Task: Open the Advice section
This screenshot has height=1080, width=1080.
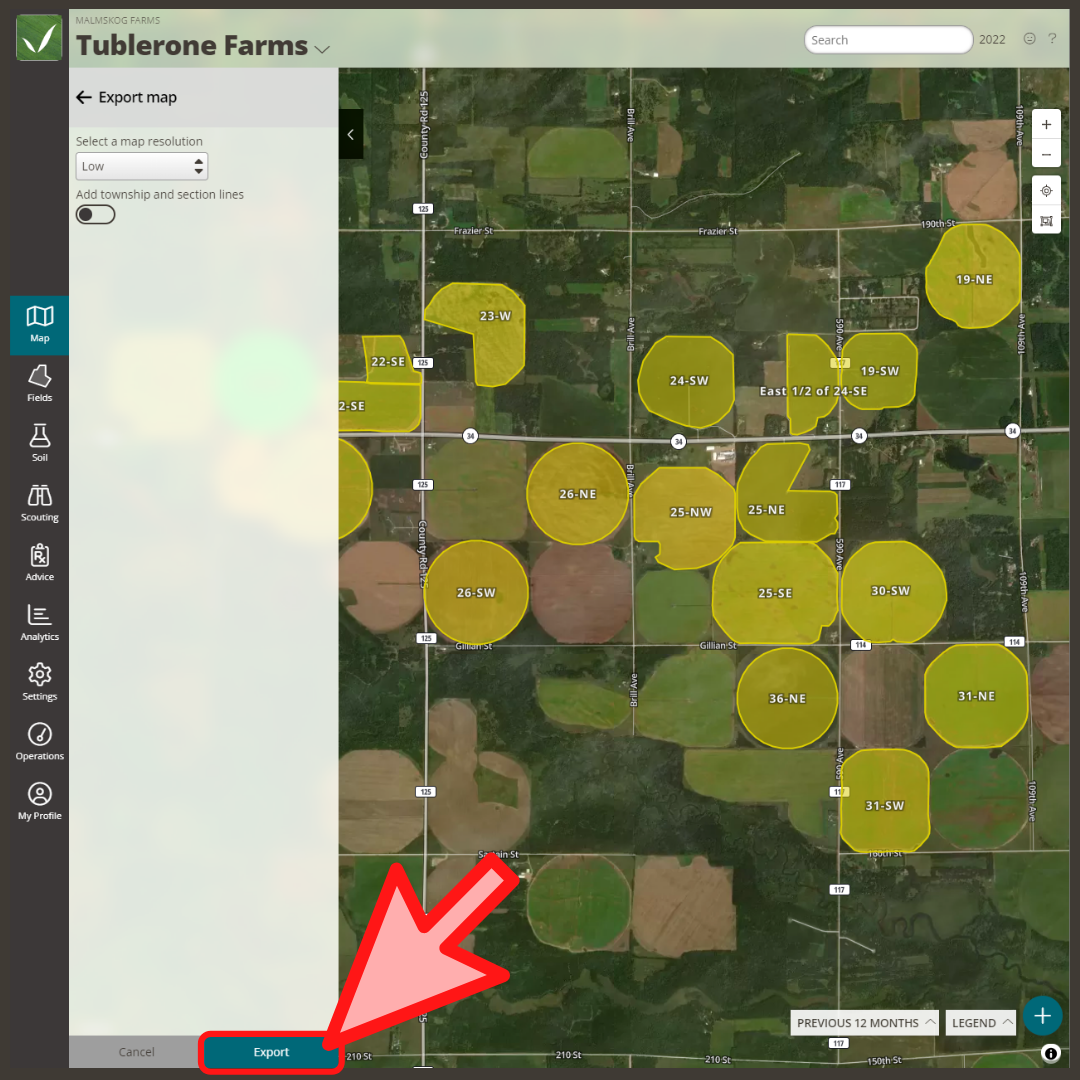Action: point(39,563)
